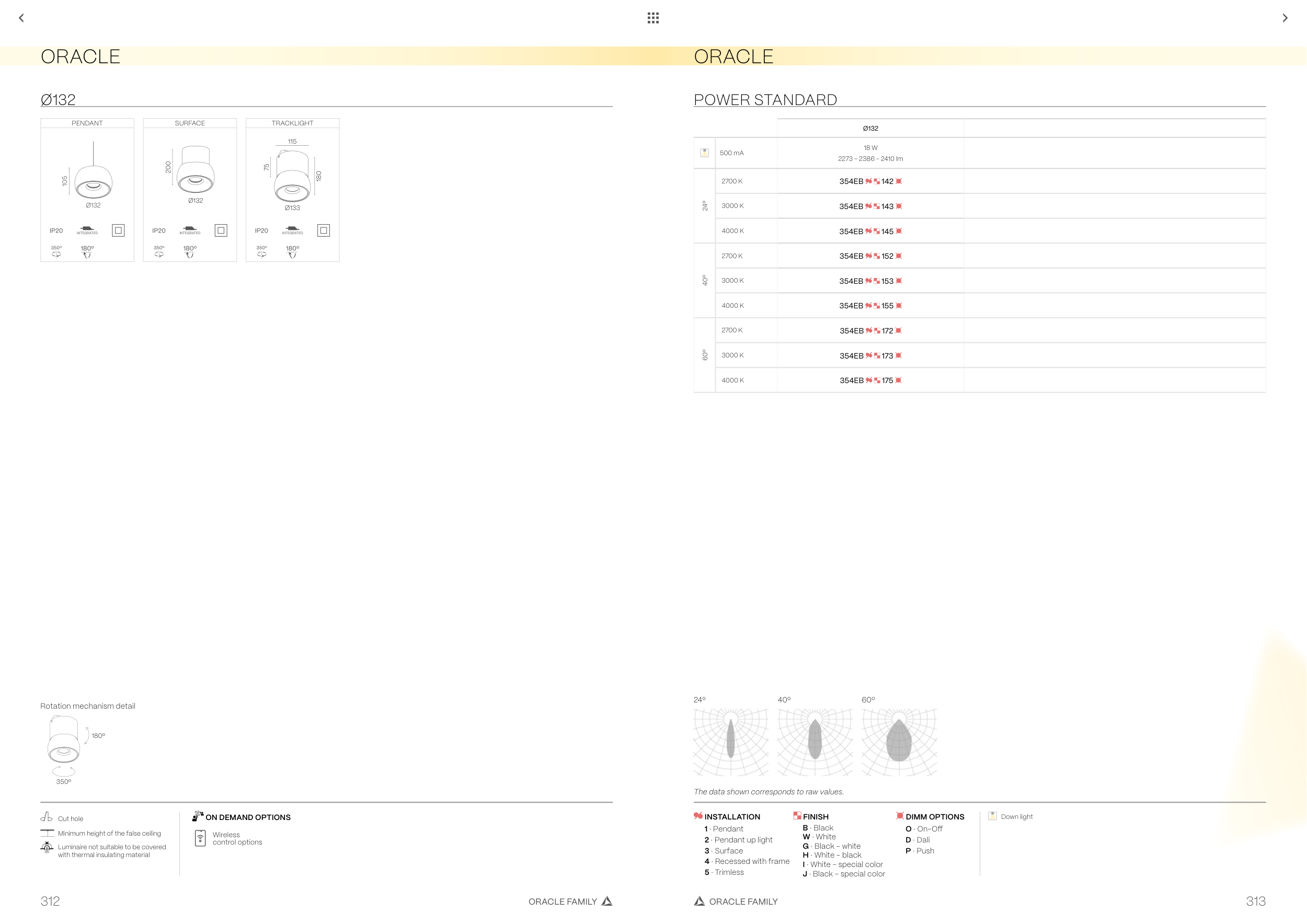Select the Surface product drawing
This screenshot has height=924, width=1307.
(x=195, y=171)
